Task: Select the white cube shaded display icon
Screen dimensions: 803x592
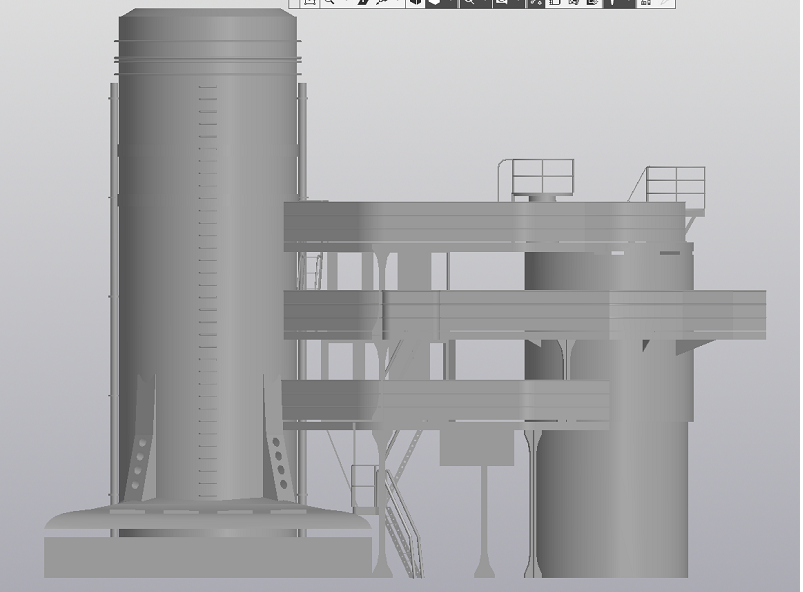Action: 435,3
